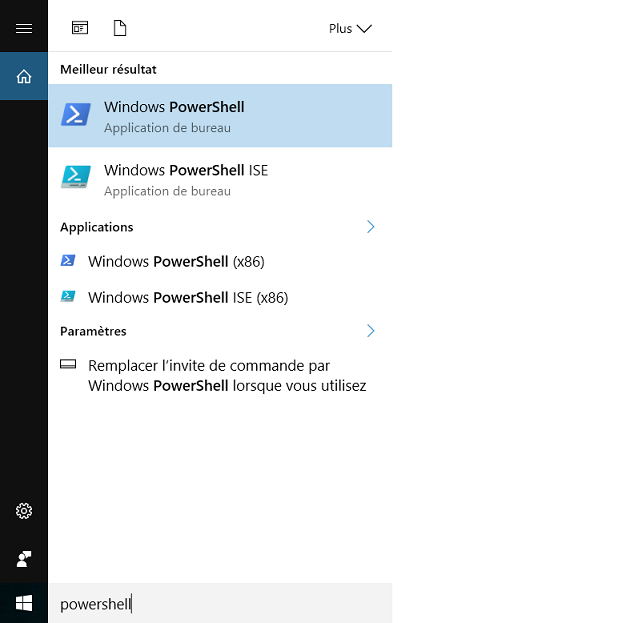Select the Home sidebar icon
Viewport: 626px width, 623px height.
pyautogui.click(x=24, y=76)
